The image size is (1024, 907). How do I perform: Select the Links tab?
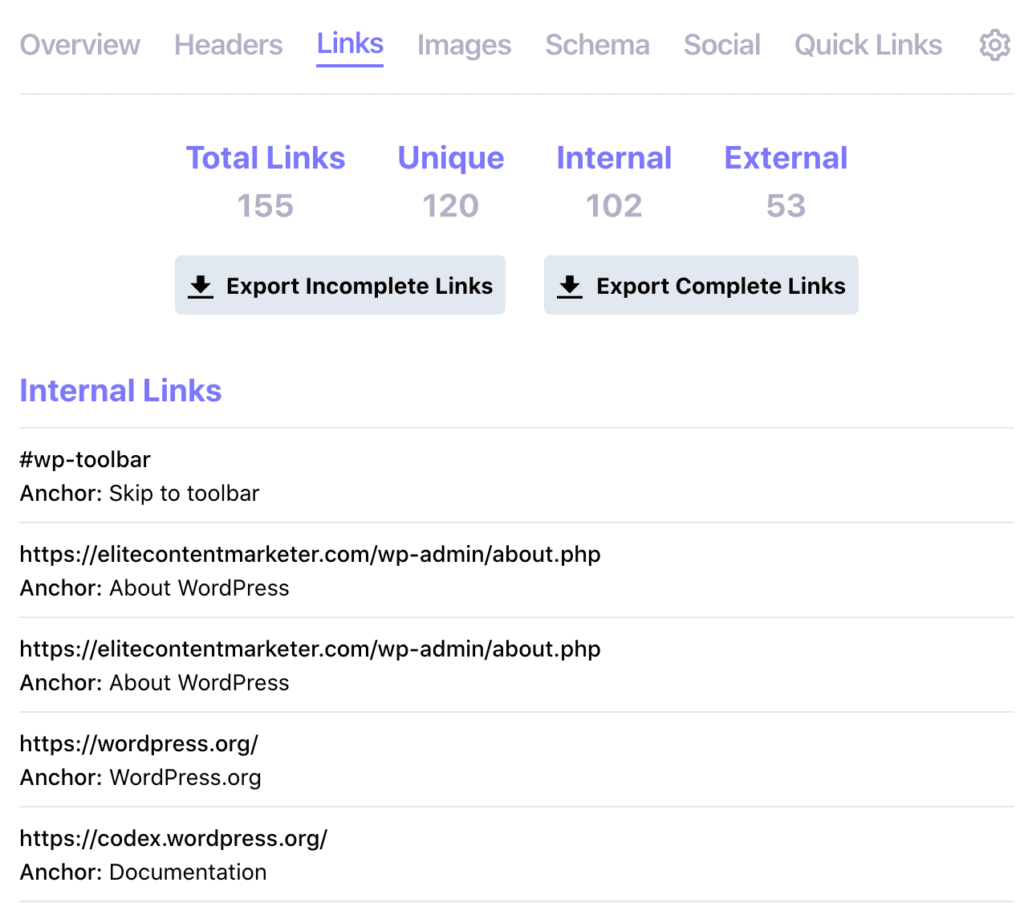pos(350,44)
